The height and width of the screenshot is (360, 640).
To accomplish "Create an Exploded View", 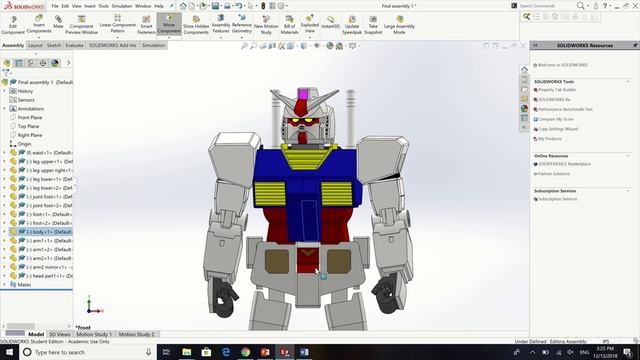I will [x=310, y=24].
